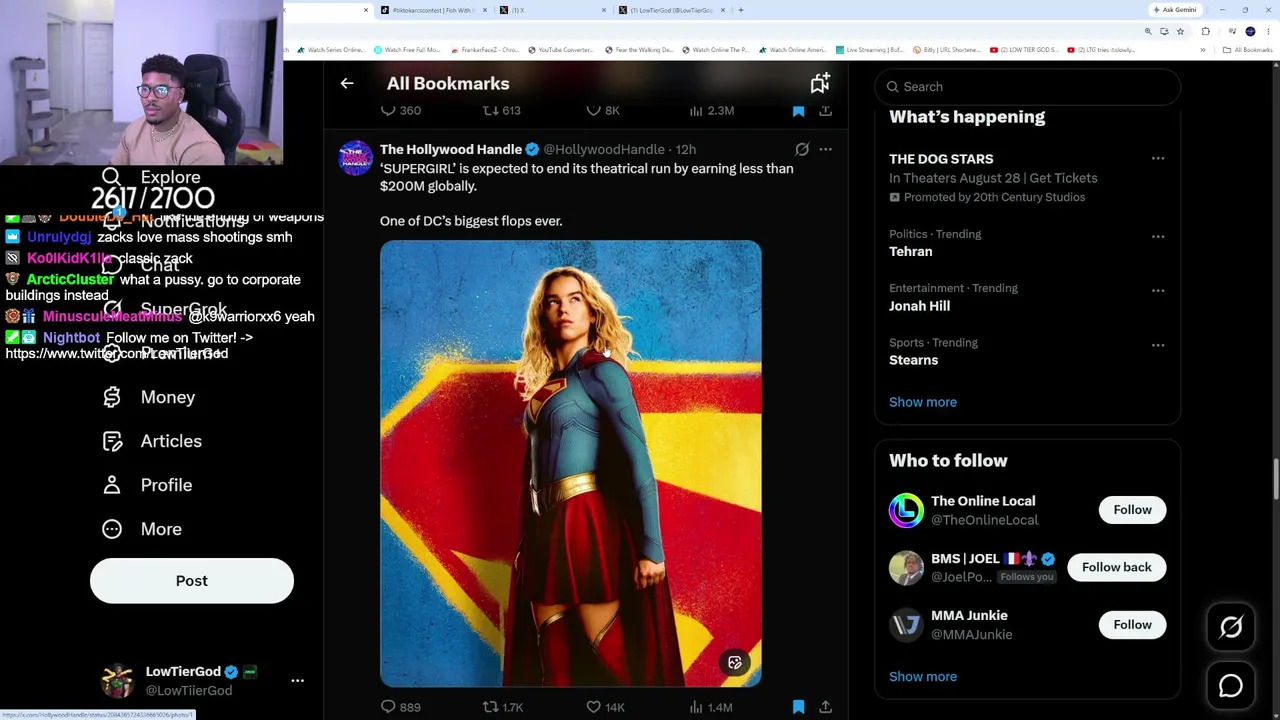Open Money in X sidebar
Viewport: 1280px width, 720px height.
click(x=149, y=397)
